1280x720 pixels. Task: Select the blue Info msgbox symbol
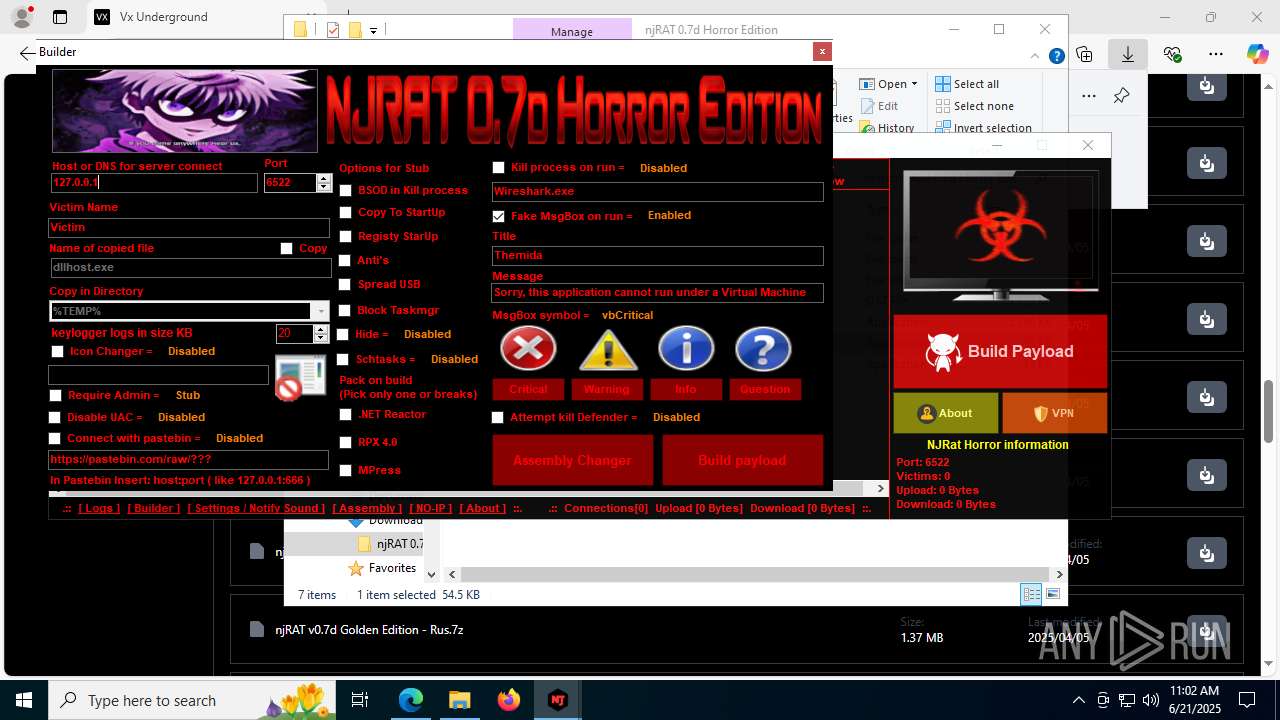click(686, 349)
